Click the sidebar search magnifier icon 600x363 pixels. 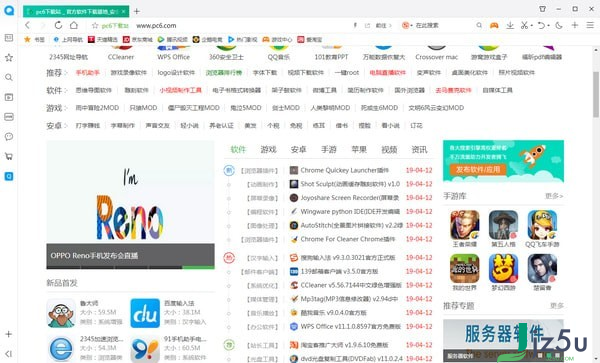click(x=9, y=77)
